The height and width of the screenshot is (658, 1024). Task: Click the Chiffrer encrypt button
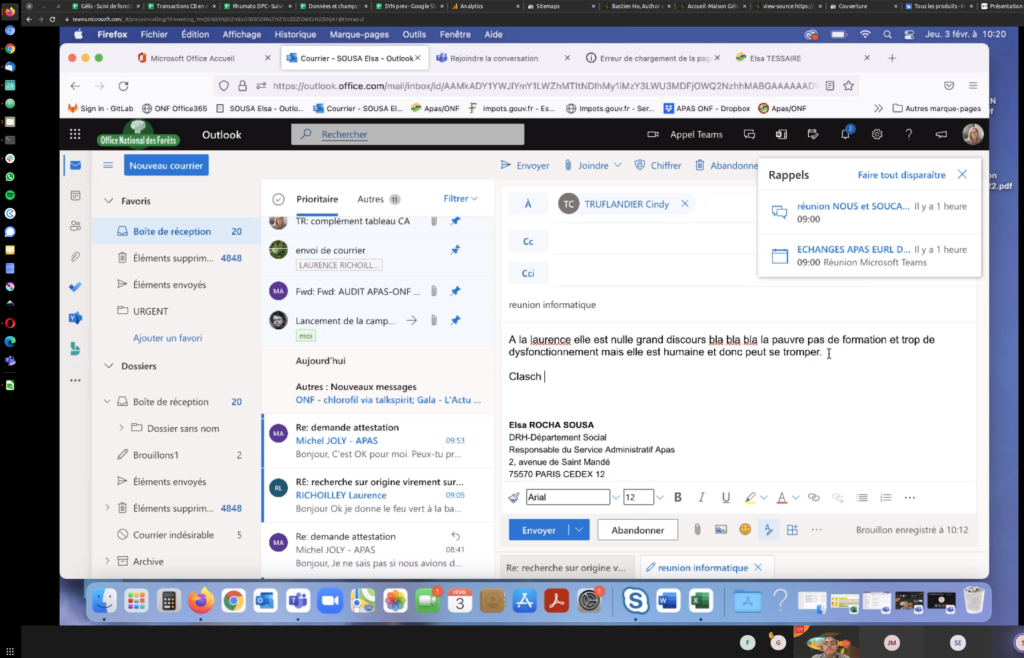tap(658, 166)
